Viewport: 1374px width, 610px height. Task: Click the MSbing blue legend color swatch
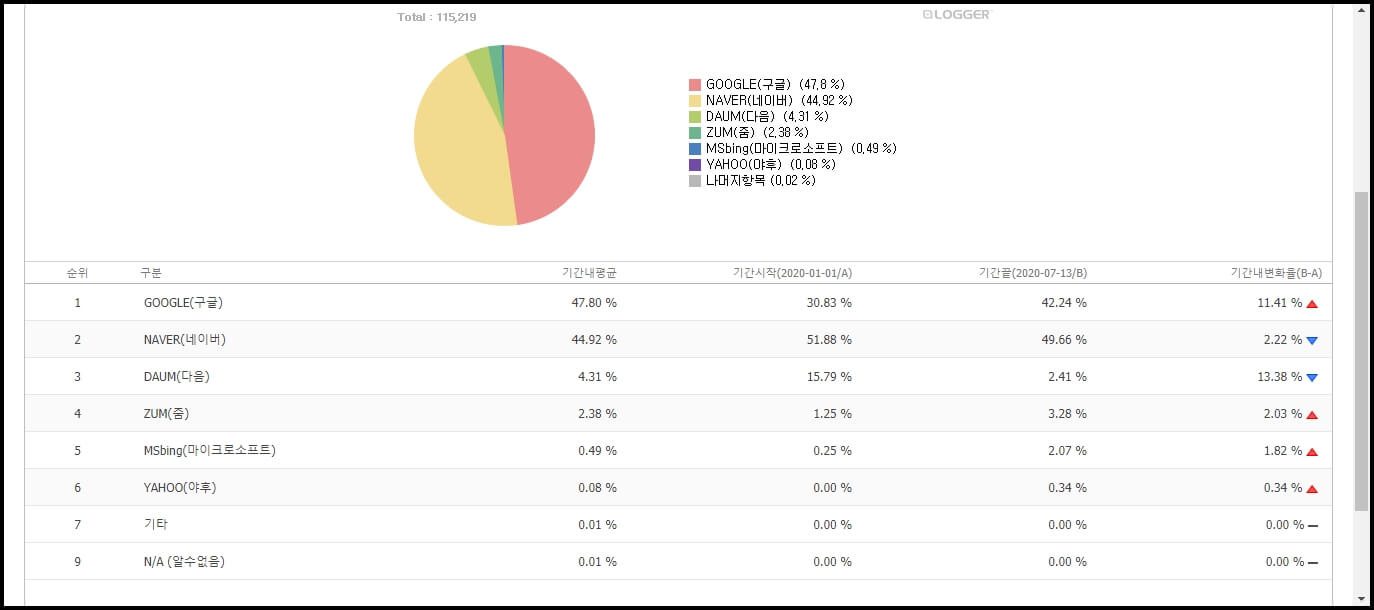pyautogui.click(x=695, y=149)
